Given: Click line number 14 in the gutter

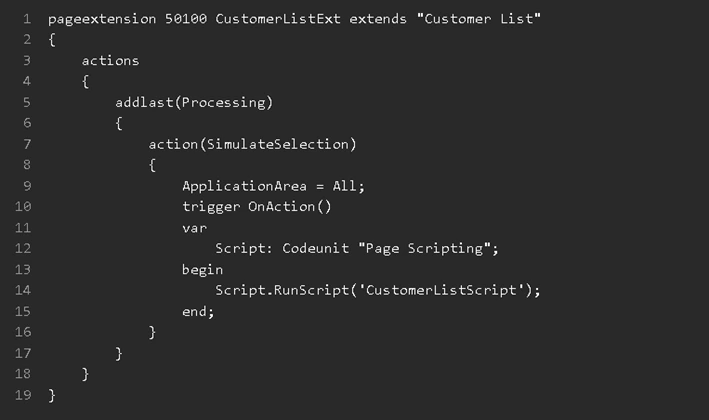Looking at the screenshot, I should click(24, 290).
